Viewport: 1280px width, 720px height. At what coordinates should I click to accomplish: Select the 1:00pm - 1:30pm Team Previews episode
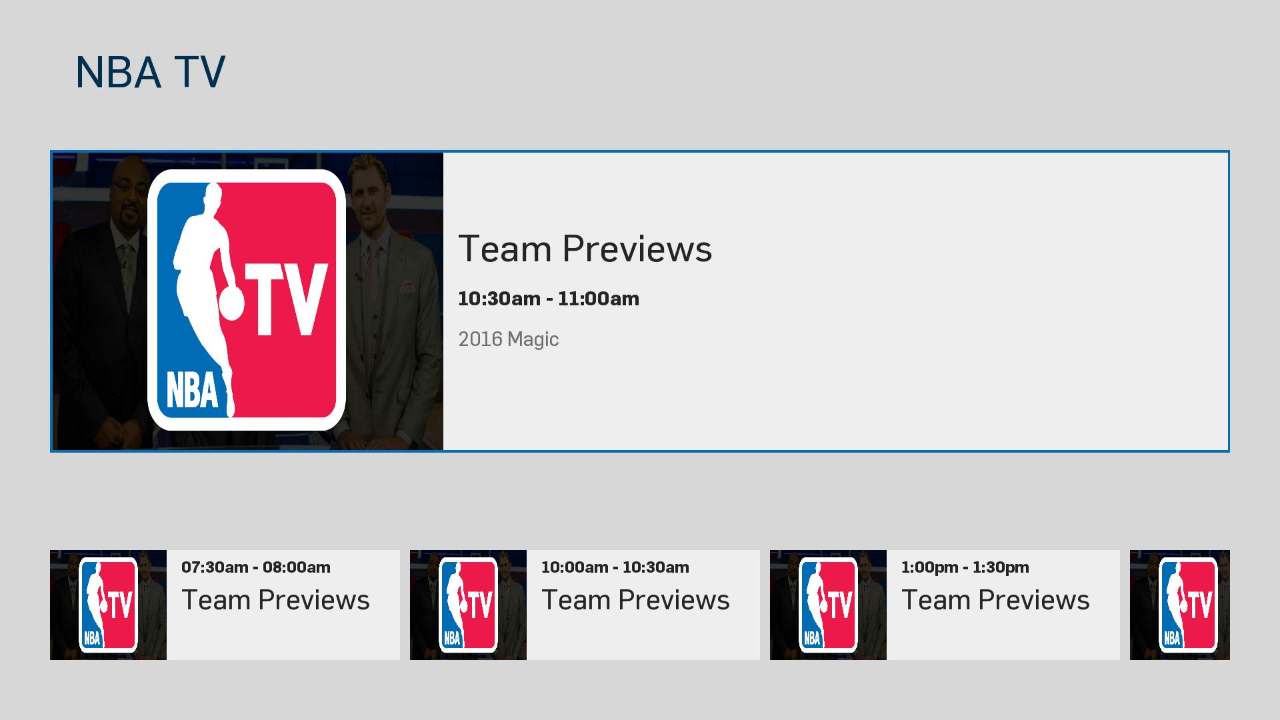pyautogui.click(x=945, y=605)
